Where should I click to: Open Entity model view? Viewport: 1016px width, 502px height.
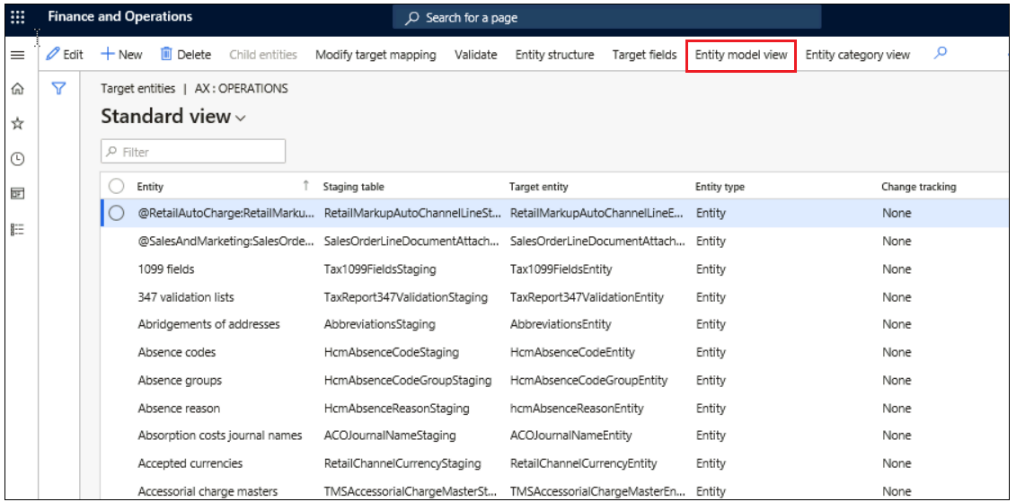(741, 55)
